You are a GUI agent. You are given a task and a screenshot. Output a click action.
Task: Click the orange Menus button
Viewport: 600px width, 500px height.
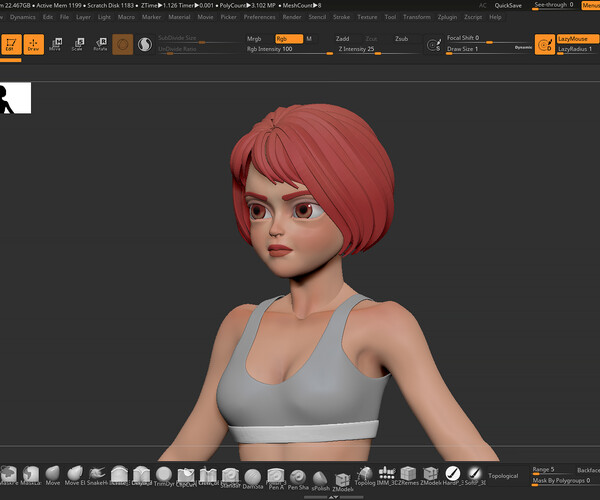(590, 5)
